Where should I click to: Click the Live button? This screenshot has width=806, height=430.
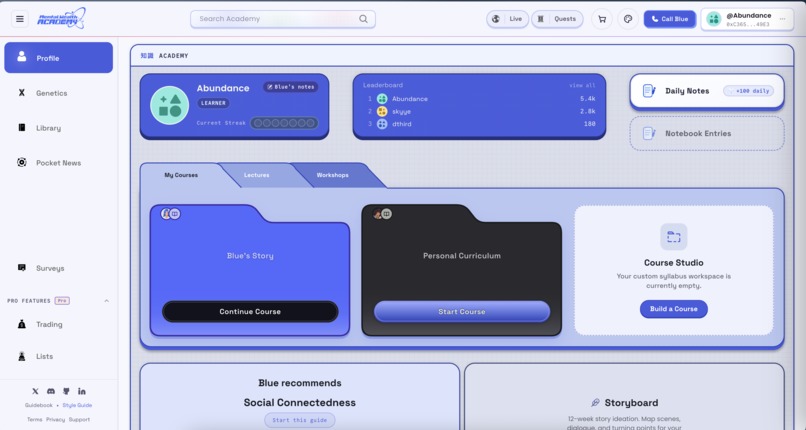click(507, 19)
